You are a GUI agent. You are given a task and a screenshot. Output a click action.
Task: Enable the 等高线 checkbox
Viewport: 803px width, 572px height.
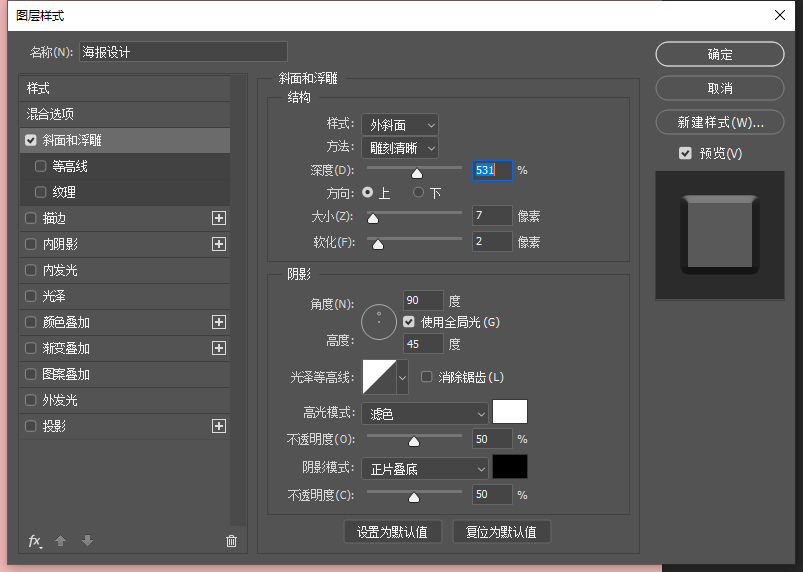40,166
